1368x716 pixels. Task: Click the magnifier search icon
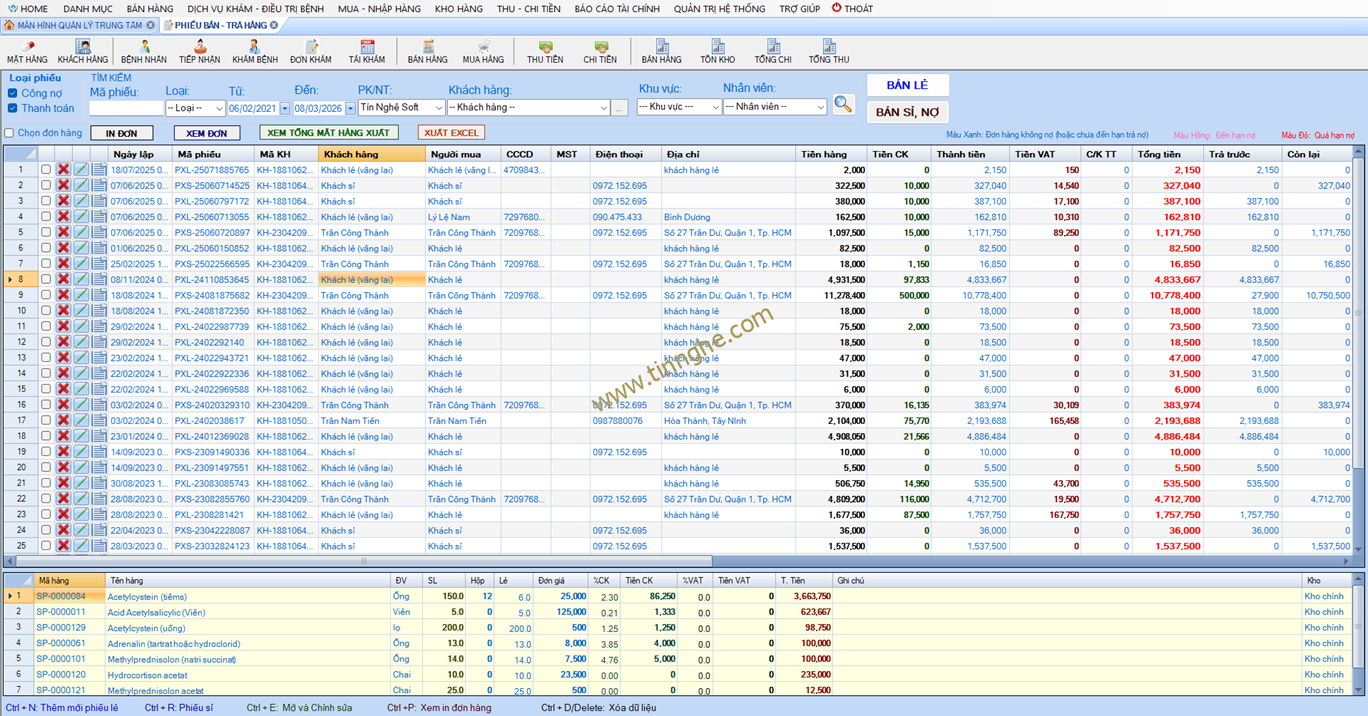[843, 105]
